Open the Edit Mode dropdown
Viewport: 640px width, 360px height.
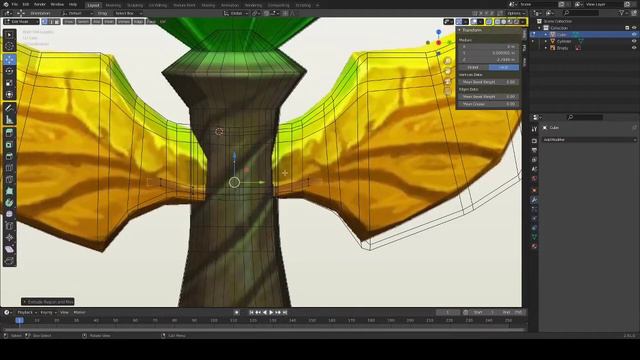[21, 21]
